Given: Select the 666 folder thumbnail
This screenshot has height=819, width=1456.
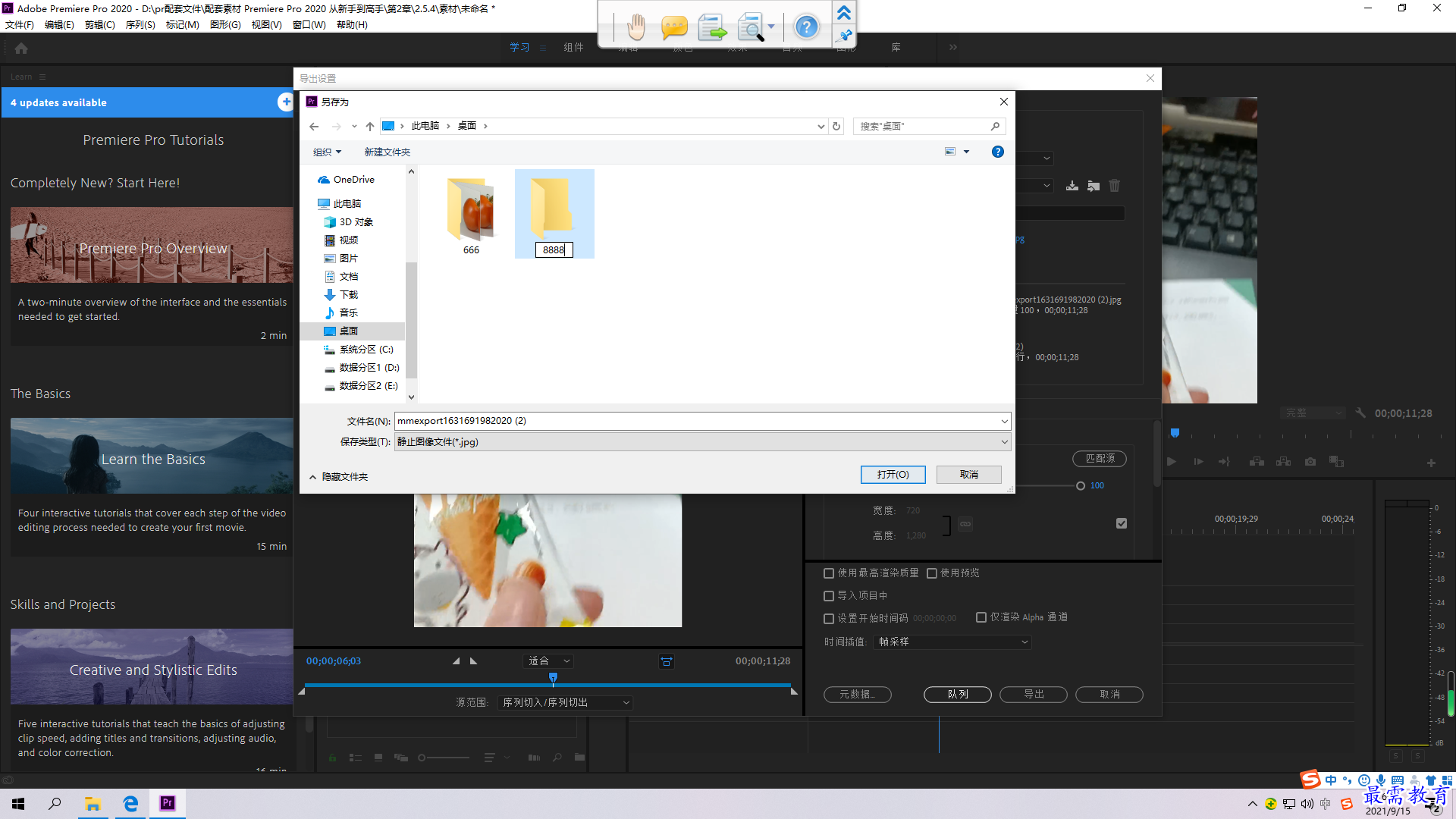Looking at the screenshot, I should coord(471,215).
